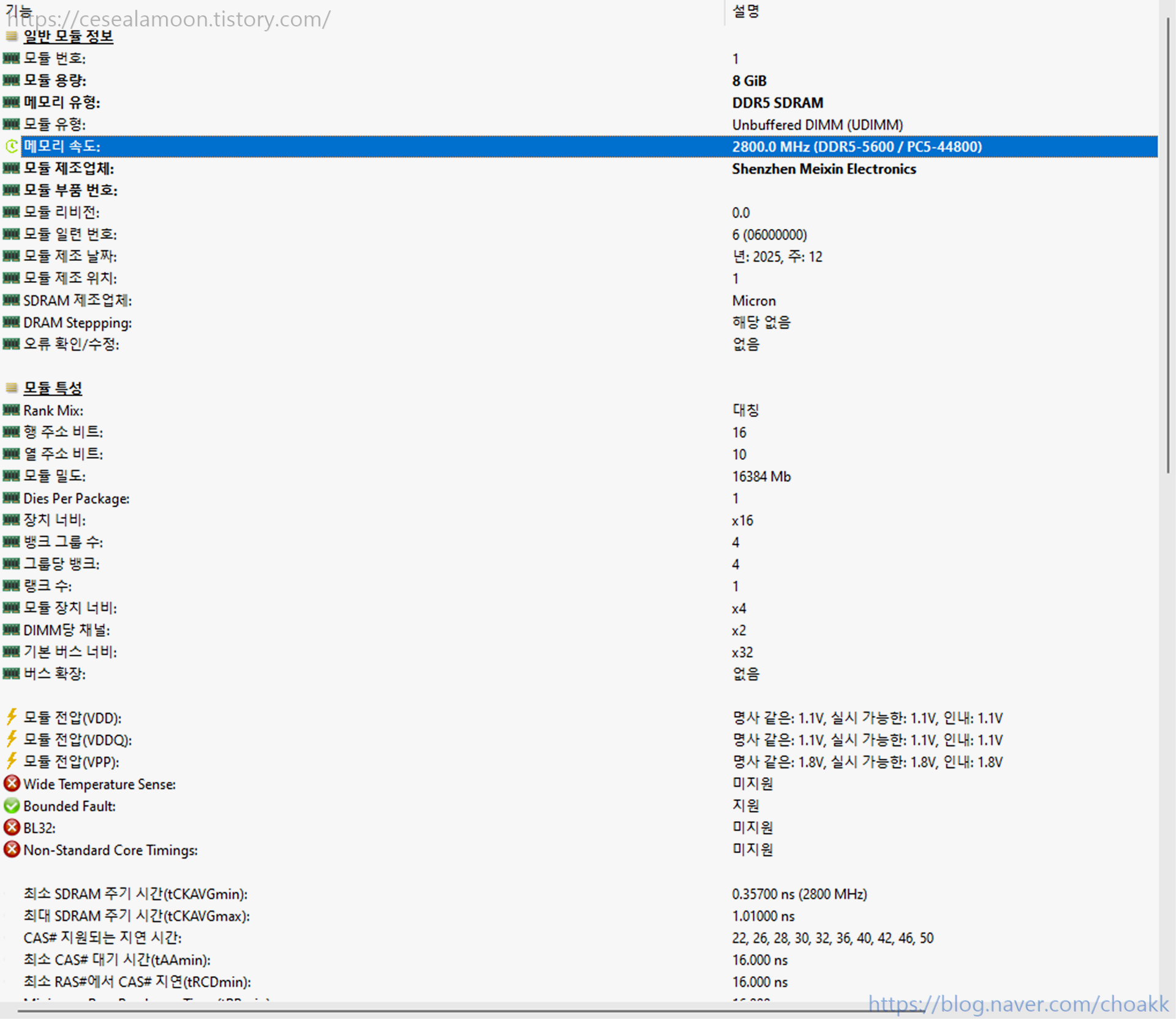Click green check icon beside Bounded Fault
1176x1019 pixels.
point(11,805)
